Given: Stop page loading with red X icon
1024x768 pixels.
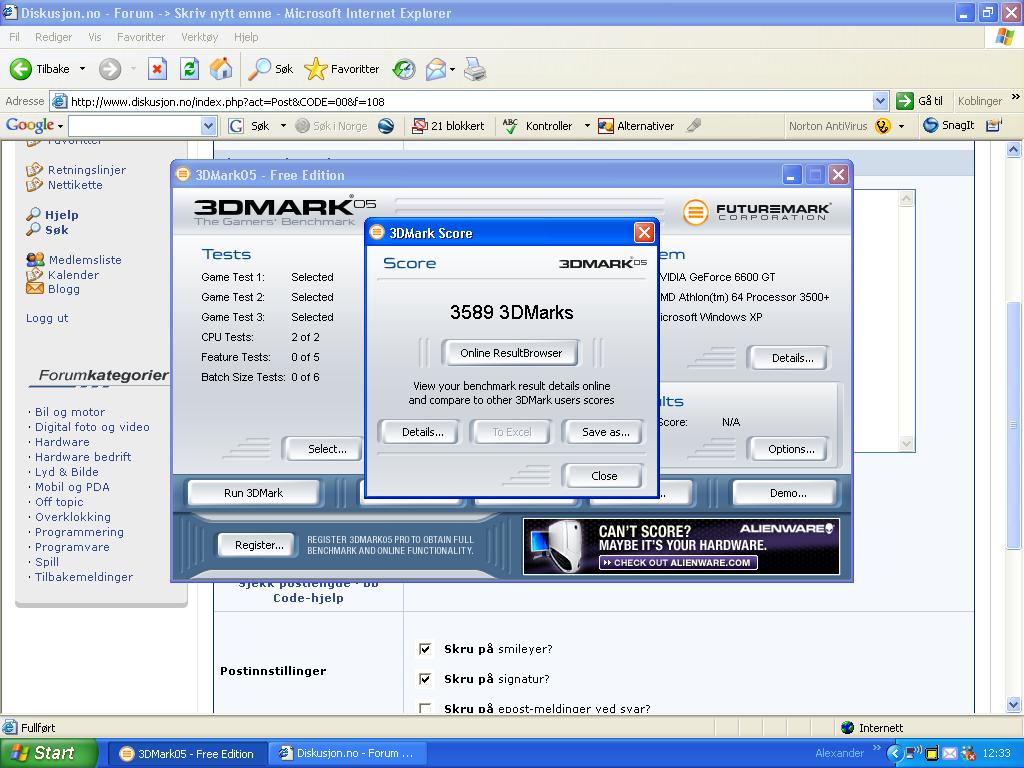Looking at the screenshot, I should 157,69.
